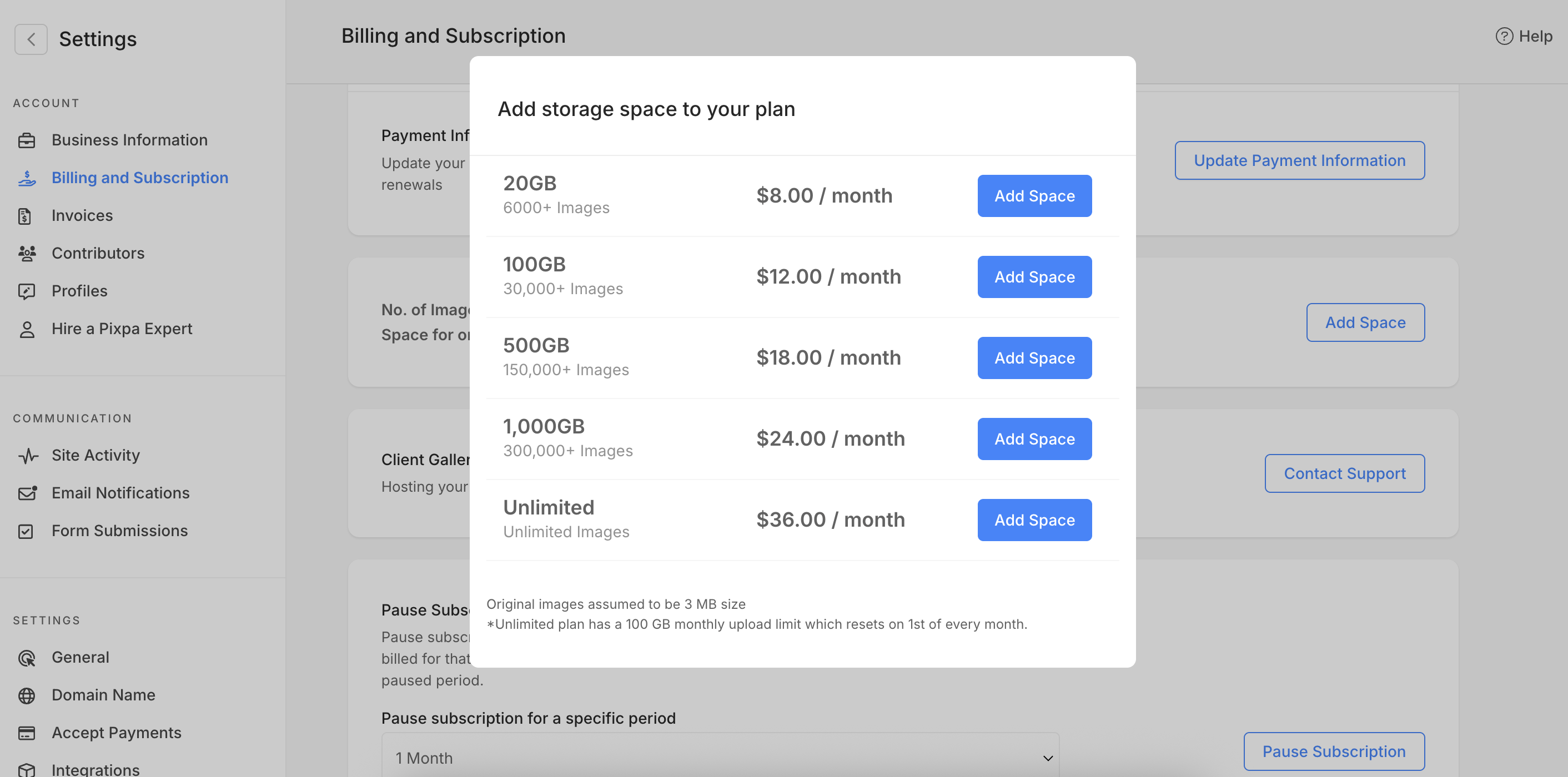
Task: Add 1,000GB storage for $24.00 monthly
Action: 1033,438
